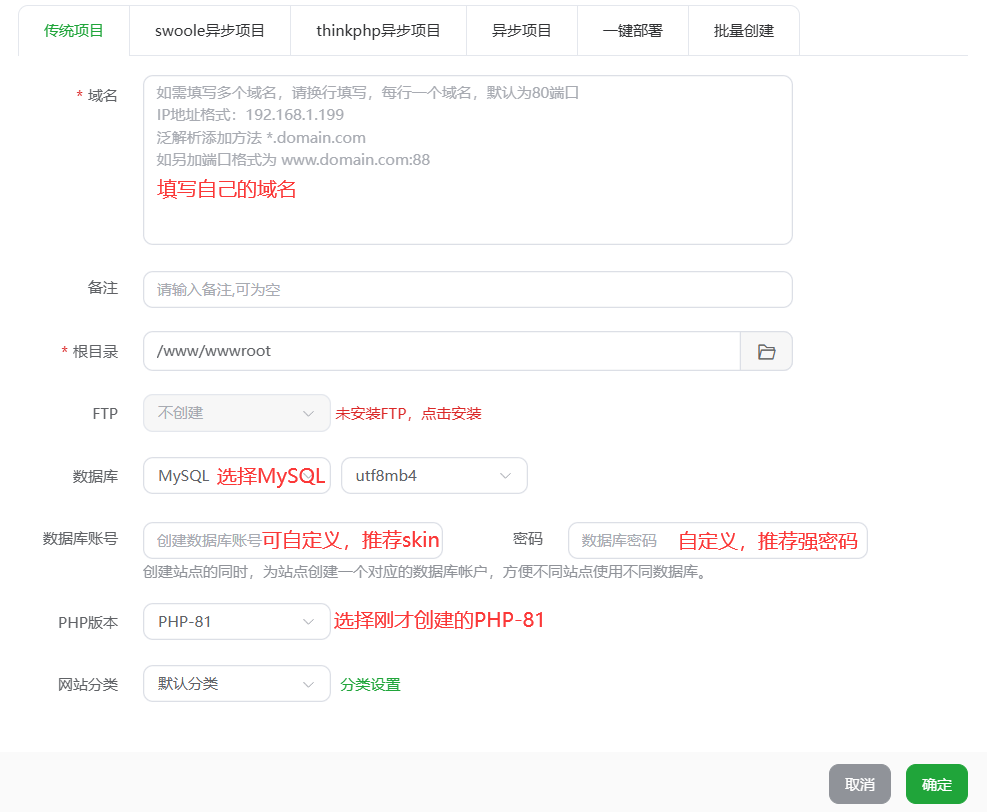987x812 pixels.
Task: Click into the 域名 text area
Action: 467,160
